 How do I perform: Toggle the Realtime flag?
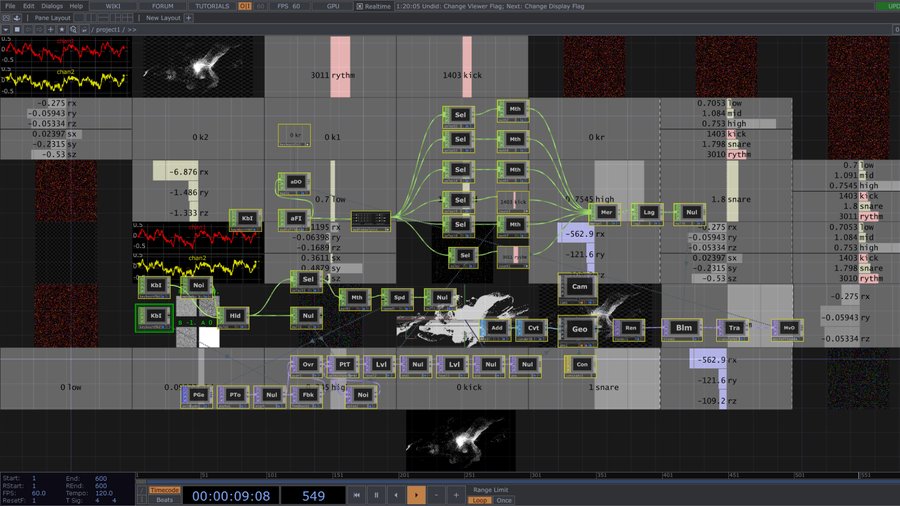pyautogui.click(x=373, y=6)
